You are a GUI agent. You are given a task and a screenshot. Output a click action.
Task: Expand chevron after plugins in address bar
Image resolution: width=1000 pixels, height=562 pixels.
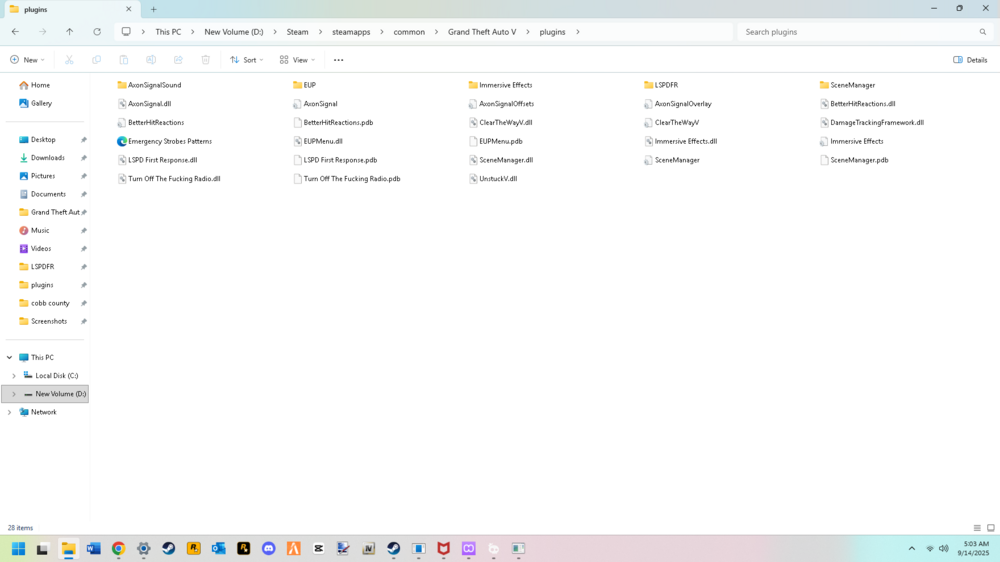(578, 32)
